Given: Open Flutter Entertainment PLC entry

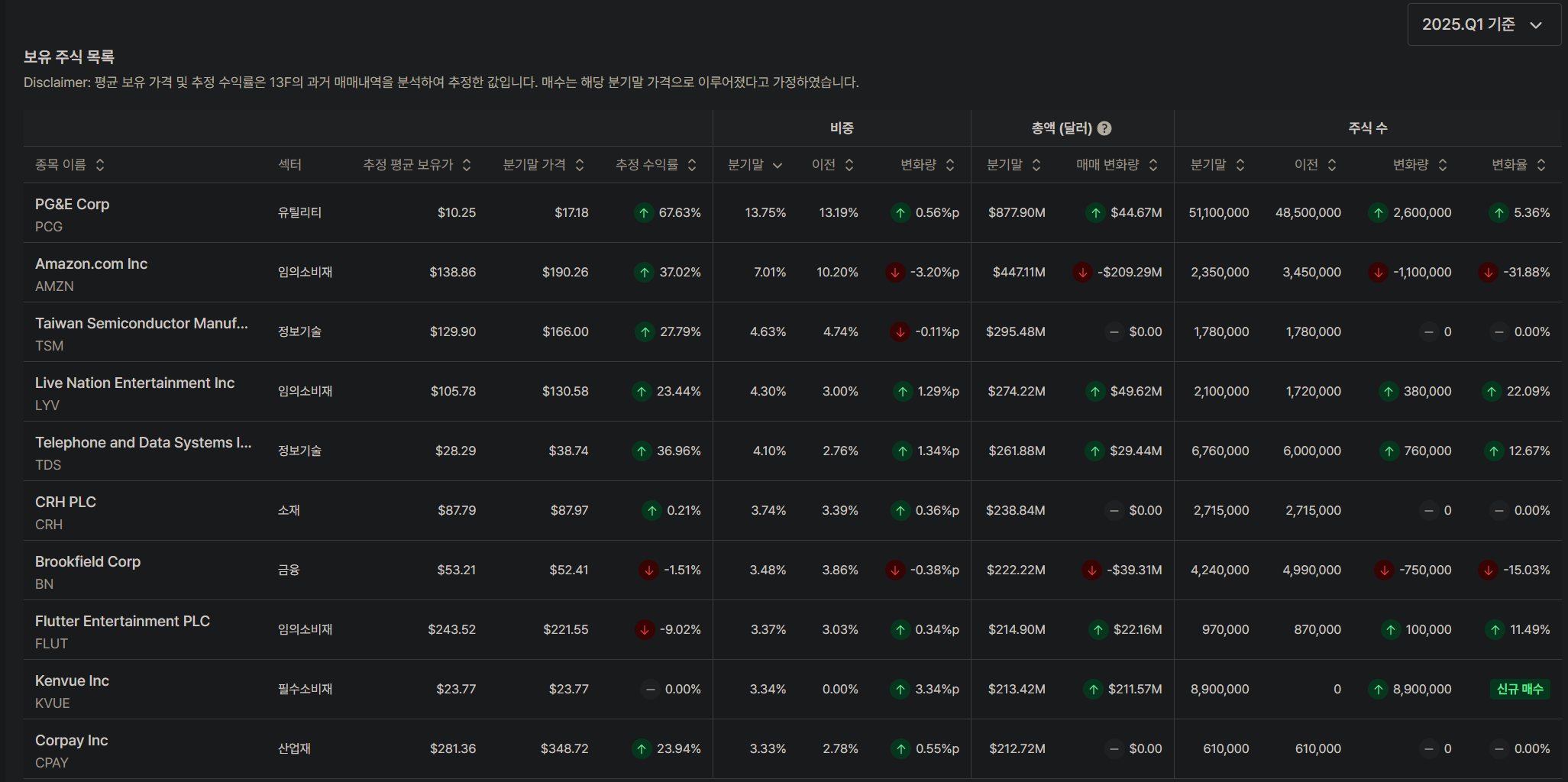Looking at the screenshot, I should pyautogui.click(x=122, y=622).
